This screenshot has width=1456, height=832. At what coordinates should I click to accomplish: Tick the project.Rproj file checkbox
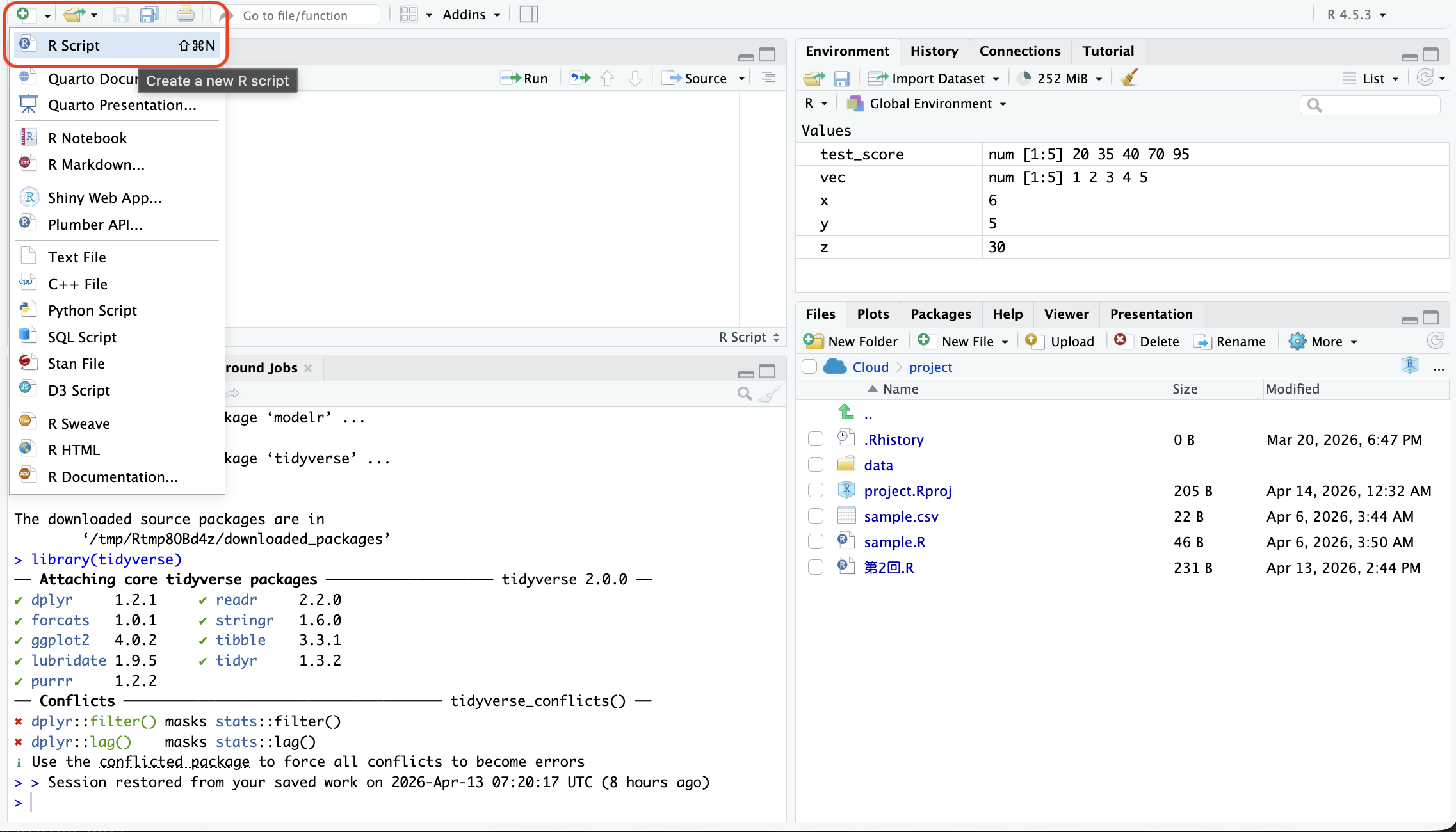pyautogui.click(x=816, y=490)
